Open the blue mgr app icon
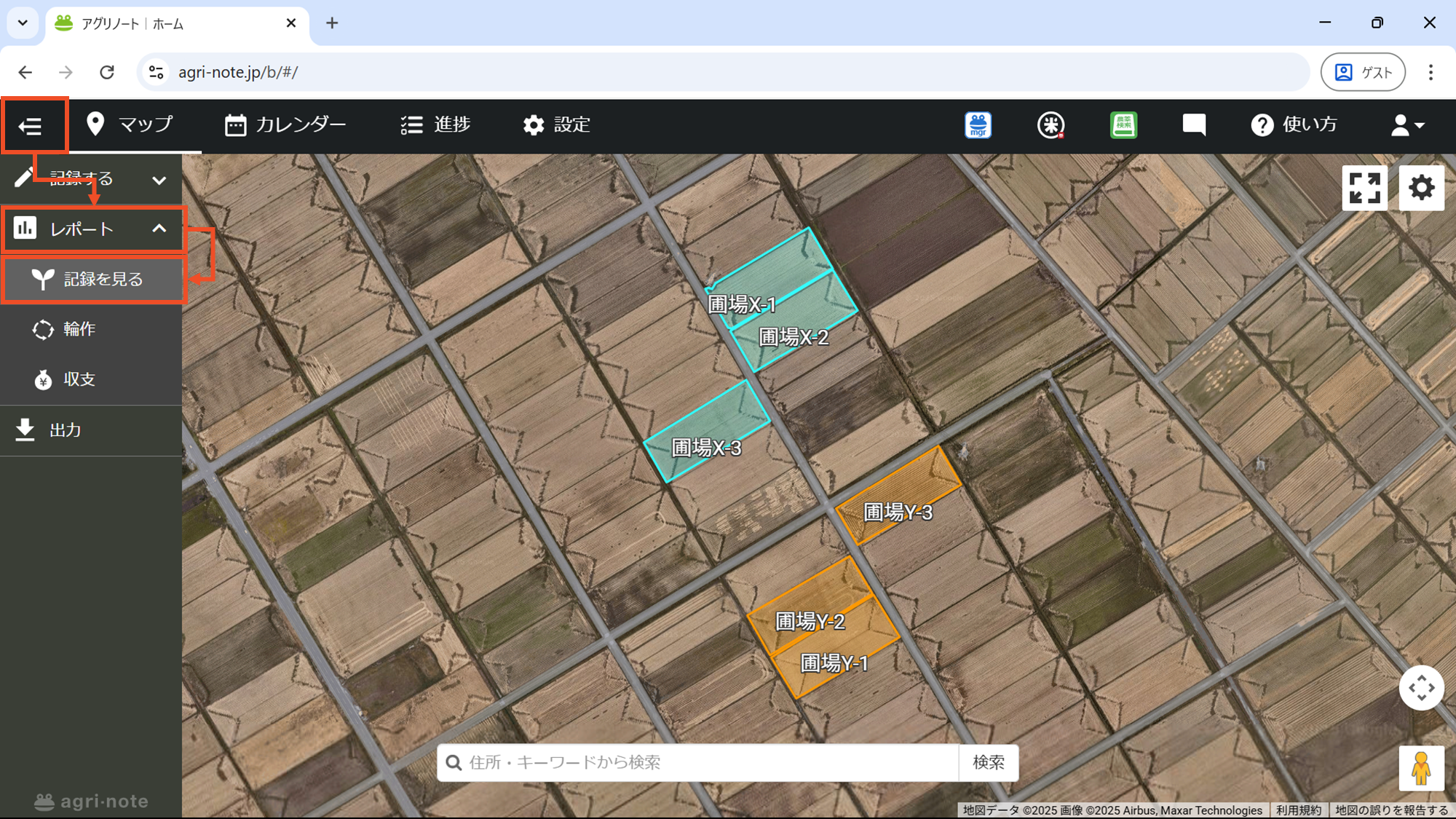 tap(978, 125)
